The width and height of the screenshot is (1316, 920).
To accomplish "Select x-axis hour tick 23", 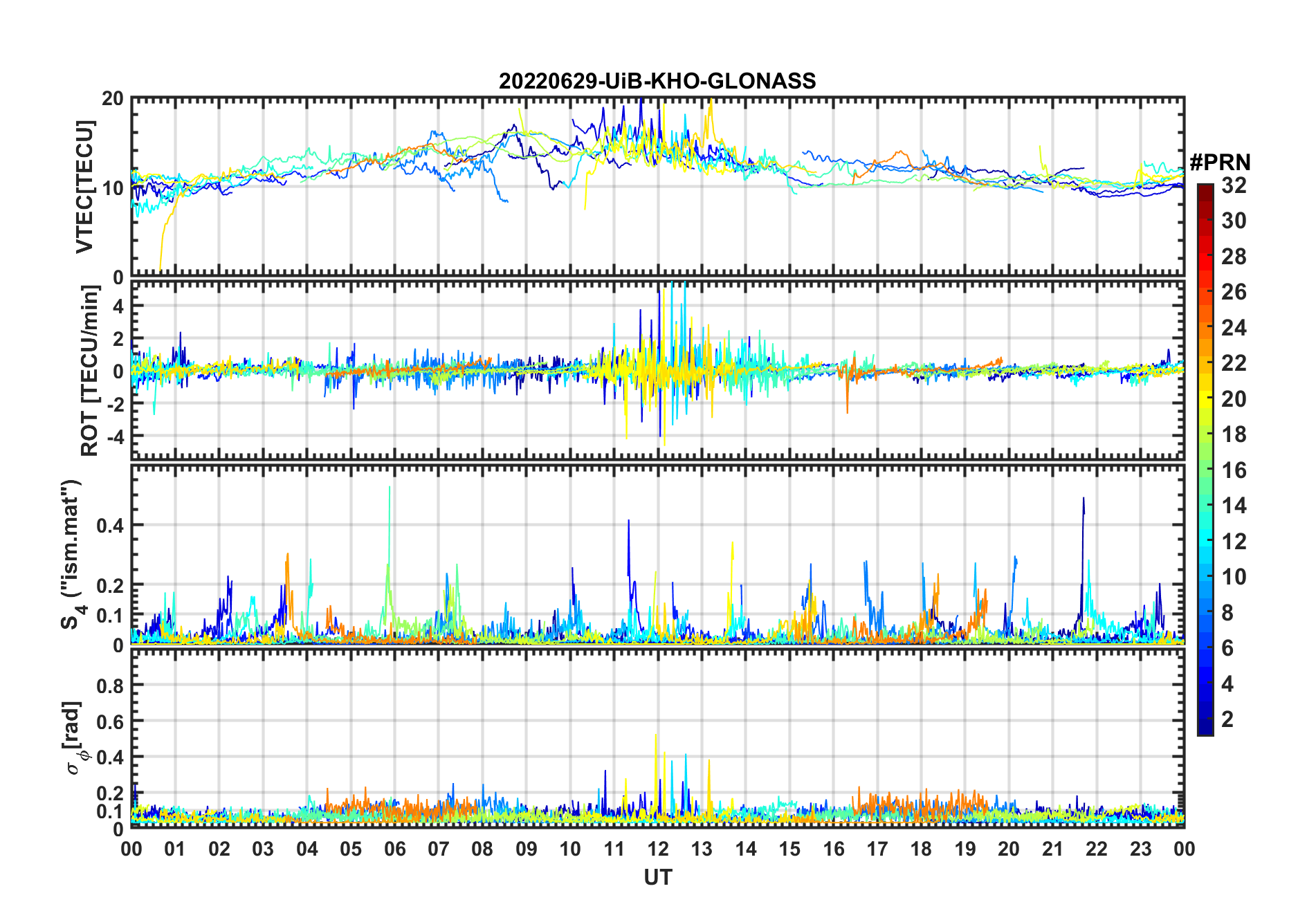I will [1140, 849].
